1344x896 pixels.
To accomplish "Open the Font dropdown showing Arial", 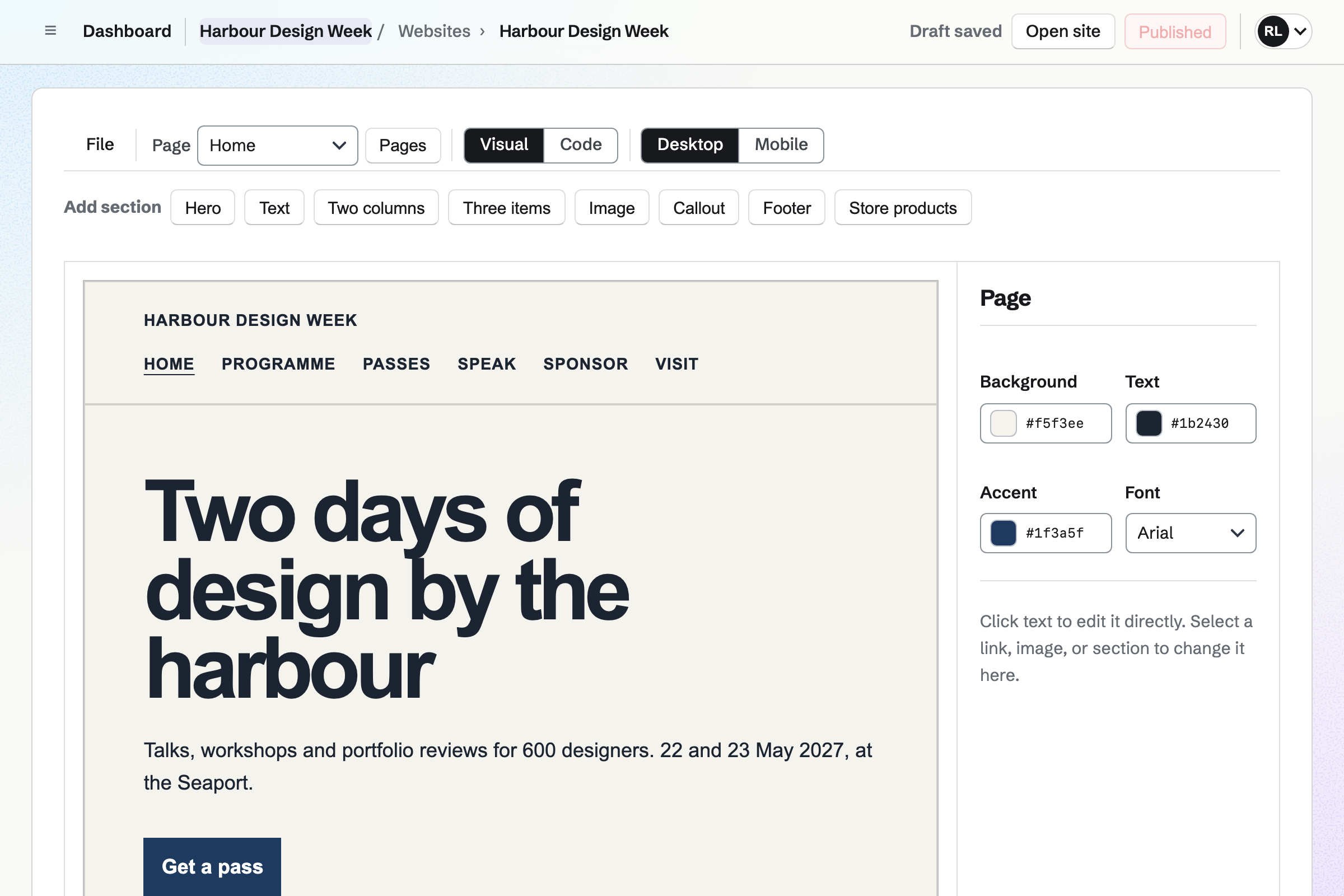I will coord(1191,533).
